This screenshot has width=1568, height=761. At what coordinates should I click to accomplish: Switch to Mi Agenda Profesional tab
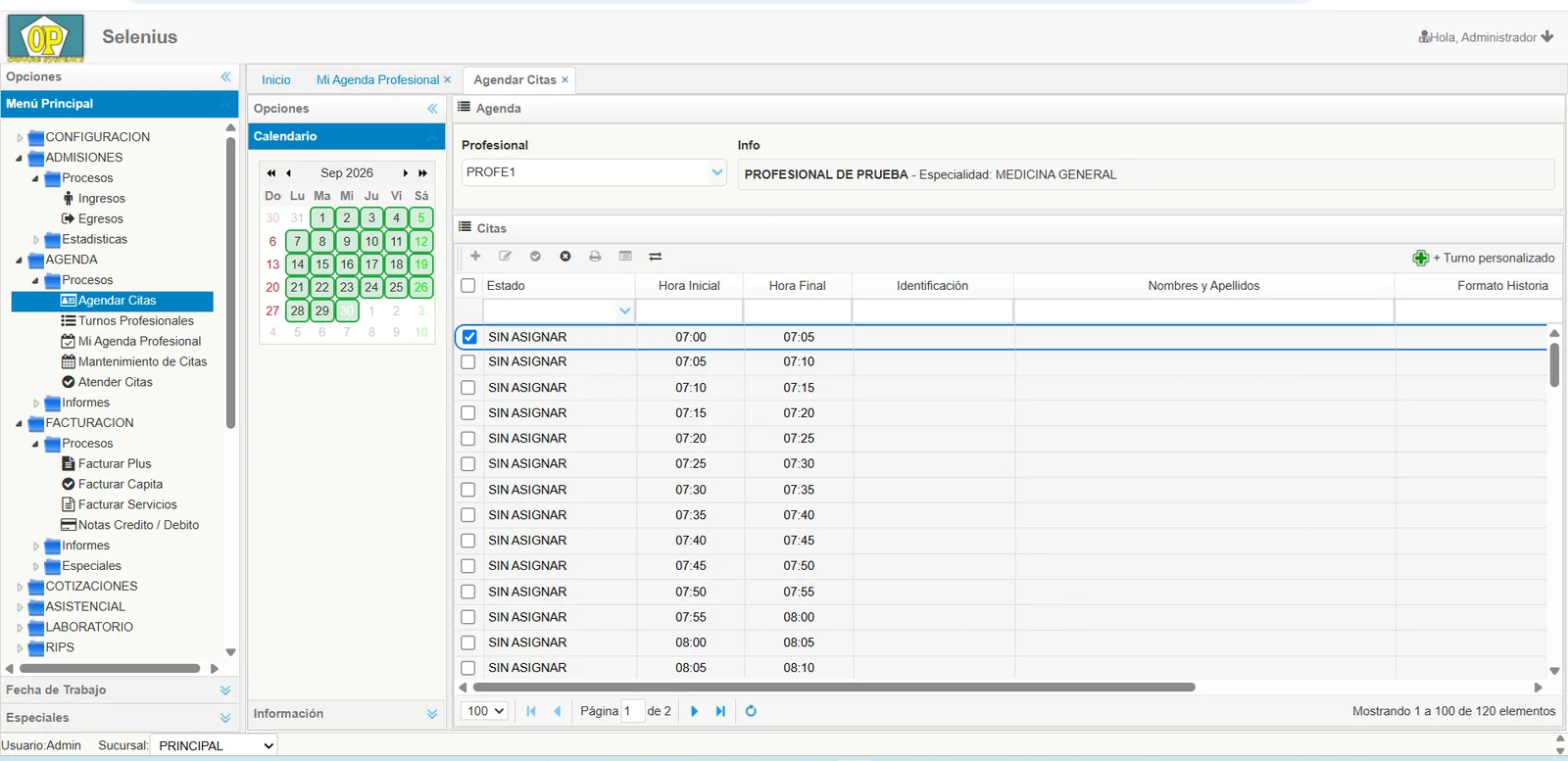click(x=377, y=80)
